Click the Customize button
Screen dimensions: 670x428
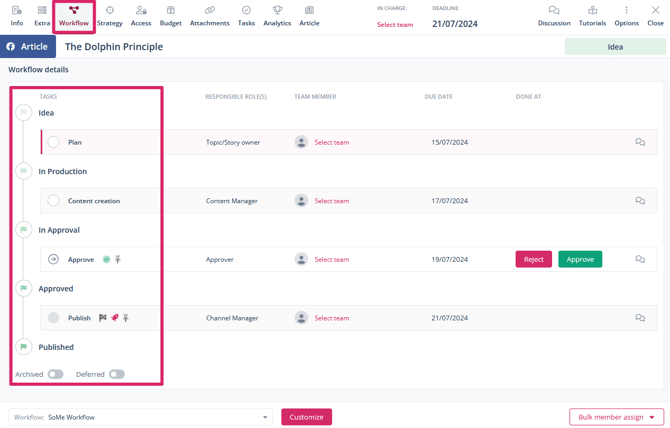[x=306, y=417]
